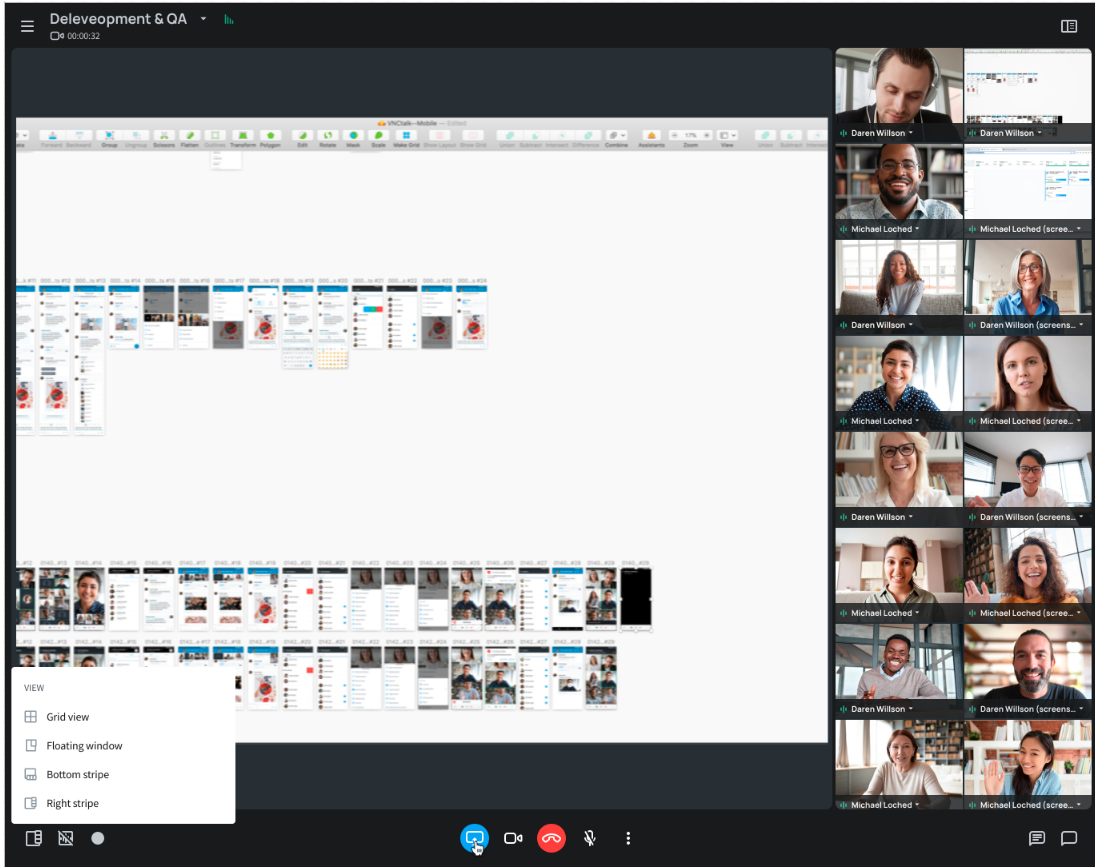
Task: Click the view layout icon in bottom bar
Action: 33,838
